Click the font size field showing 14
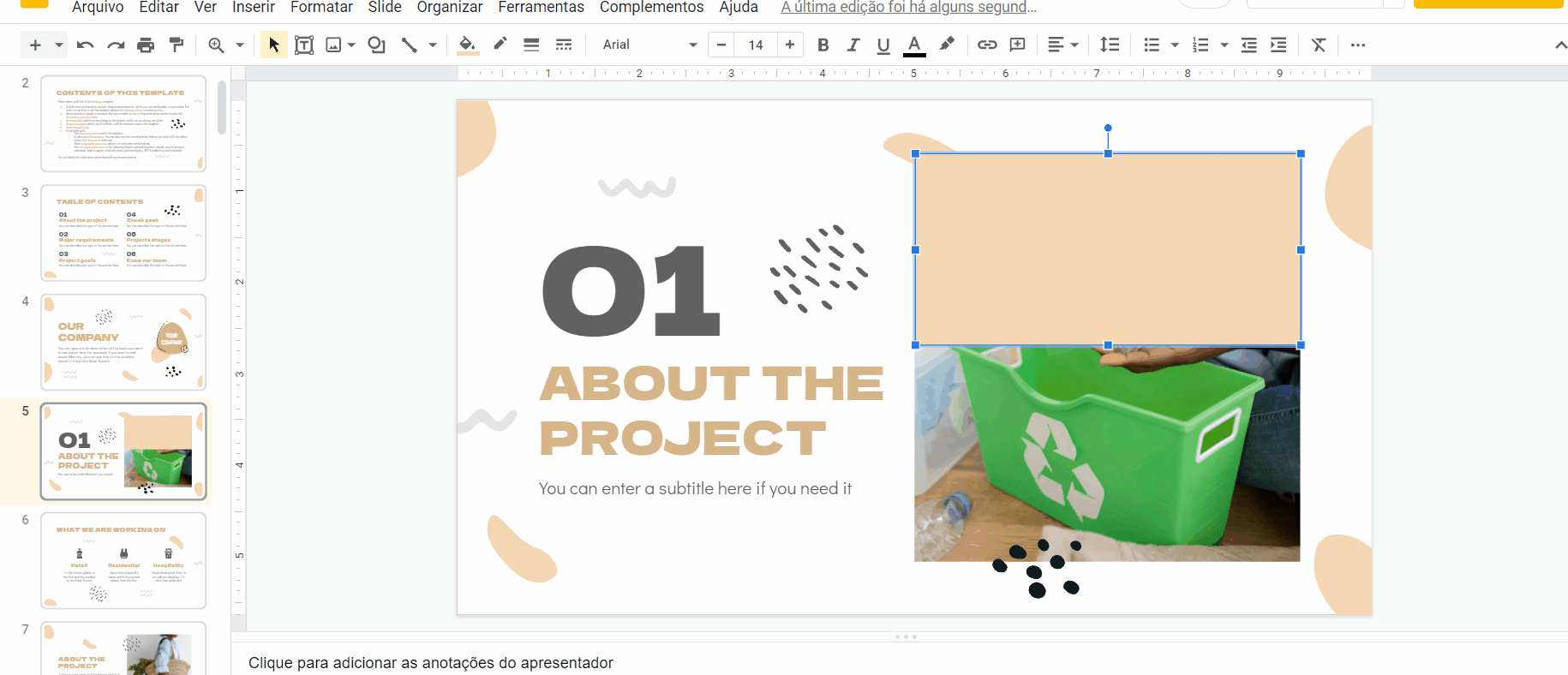 coord(755,45)
